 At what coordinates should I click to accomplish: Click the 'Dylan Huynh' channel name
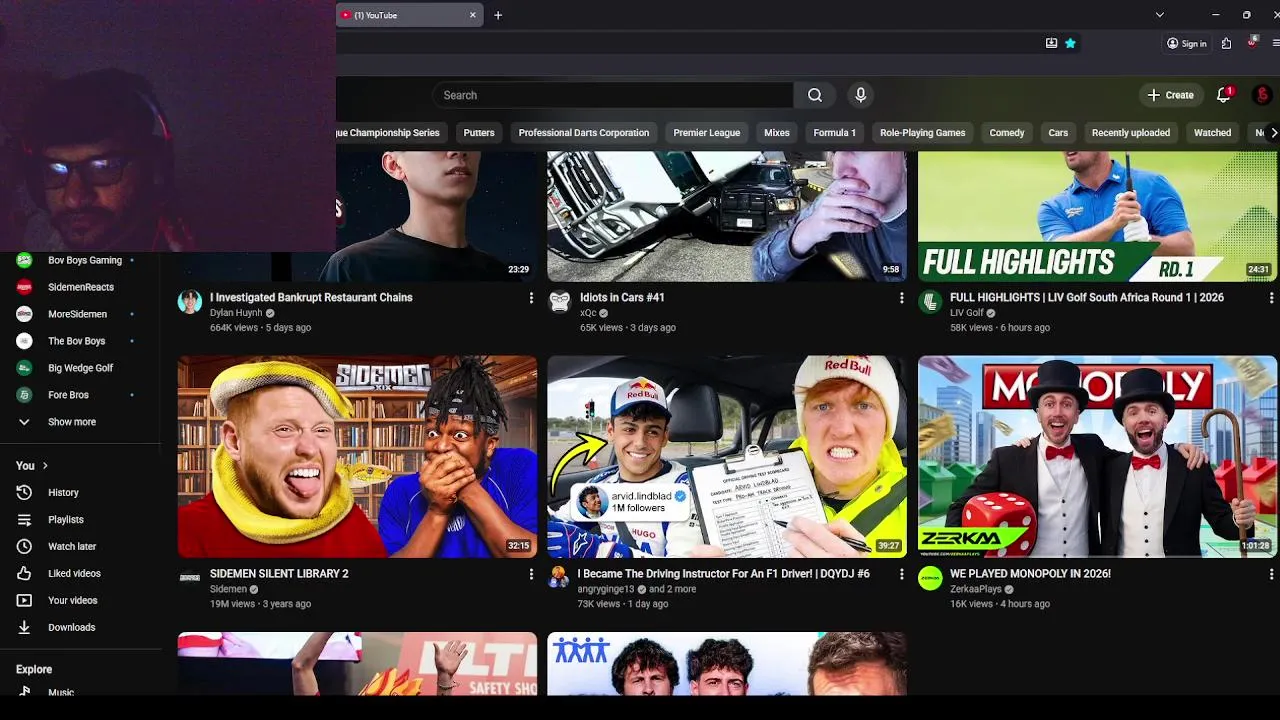(x=236, y=313)
